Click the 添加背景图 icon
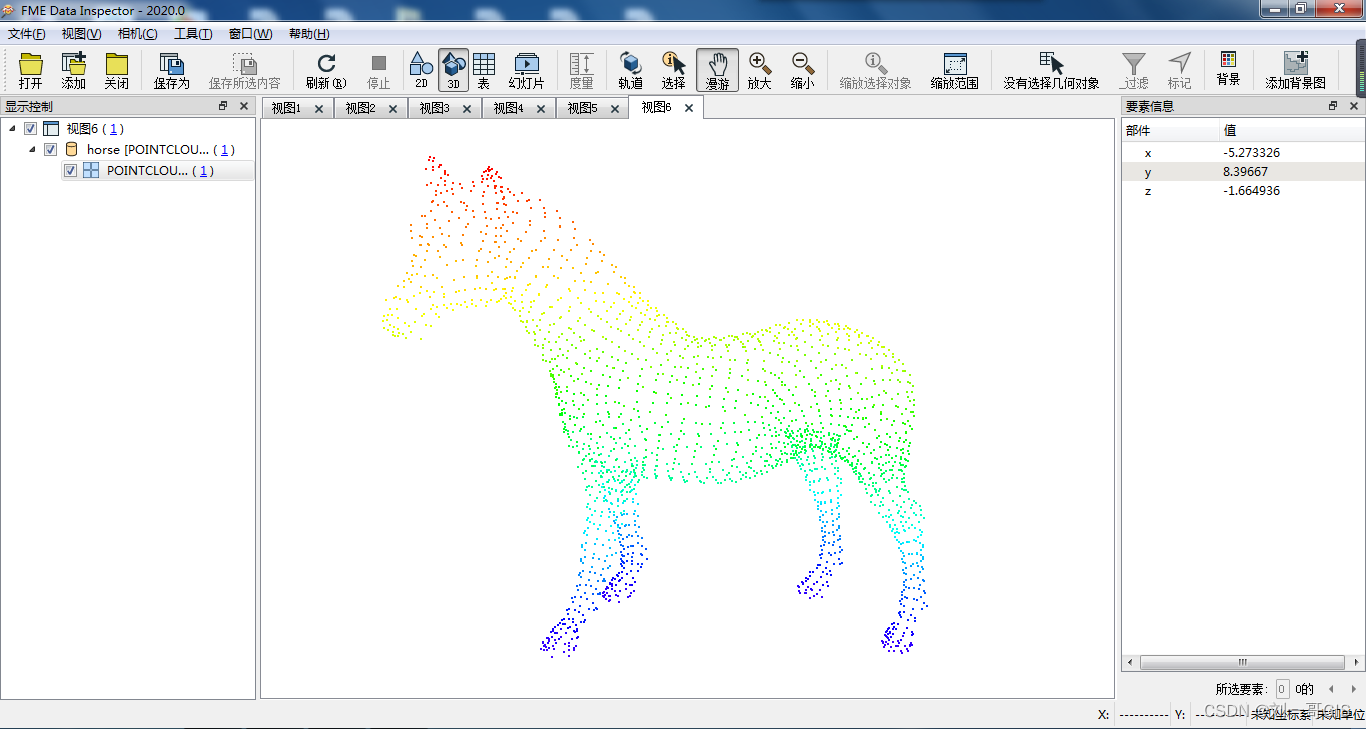 click(1295, 70)
